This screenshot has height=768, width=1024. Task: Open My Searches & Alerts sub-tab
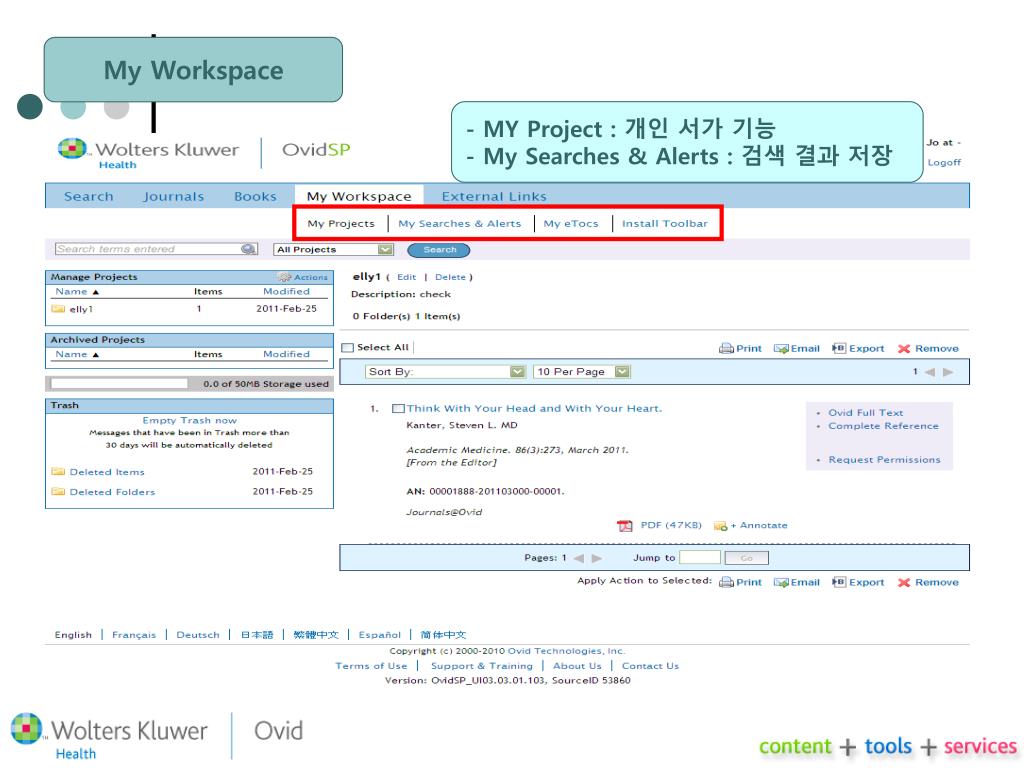point(460,223)
